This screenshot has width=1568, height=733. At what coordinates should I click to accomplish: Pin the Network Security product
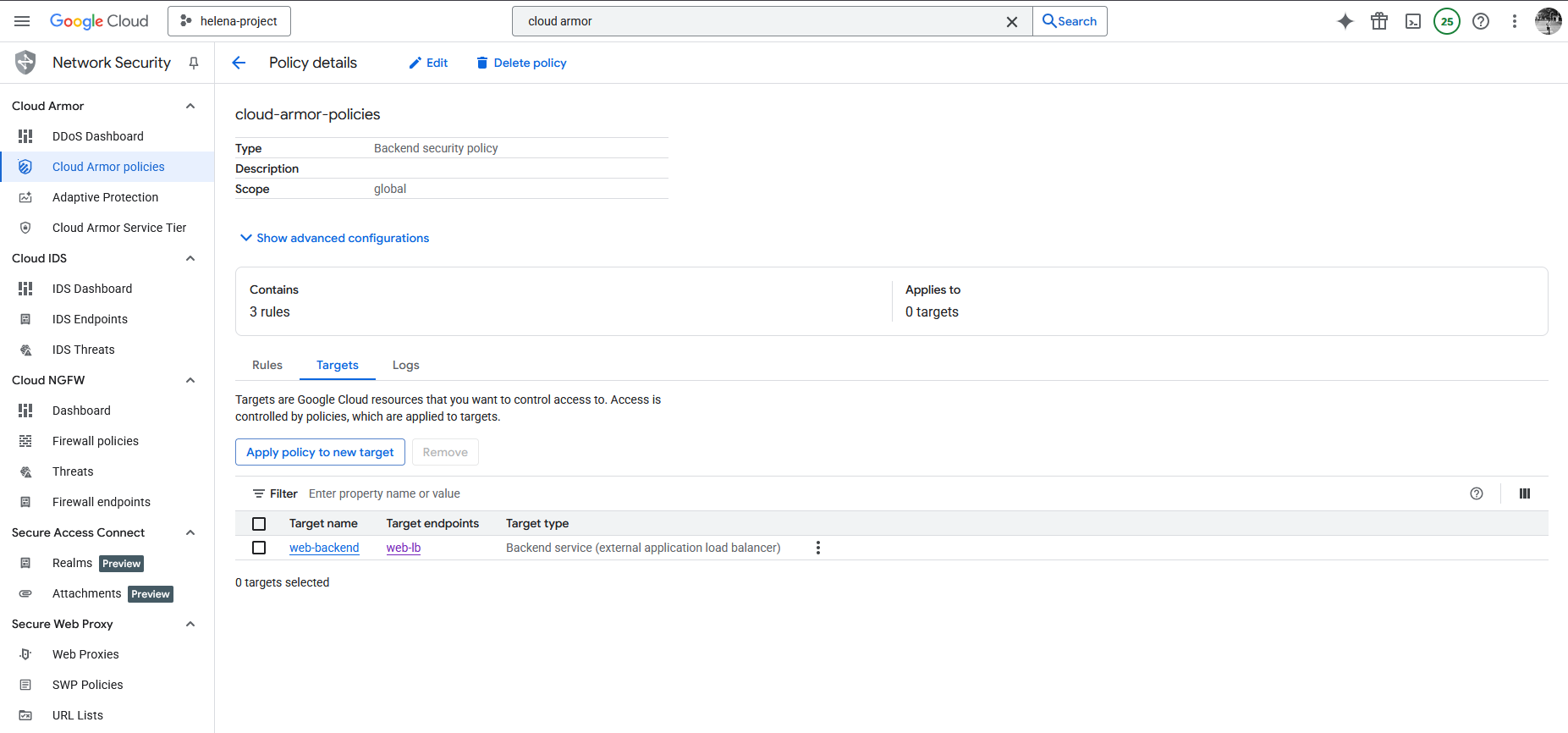click(x=194, y=63)
